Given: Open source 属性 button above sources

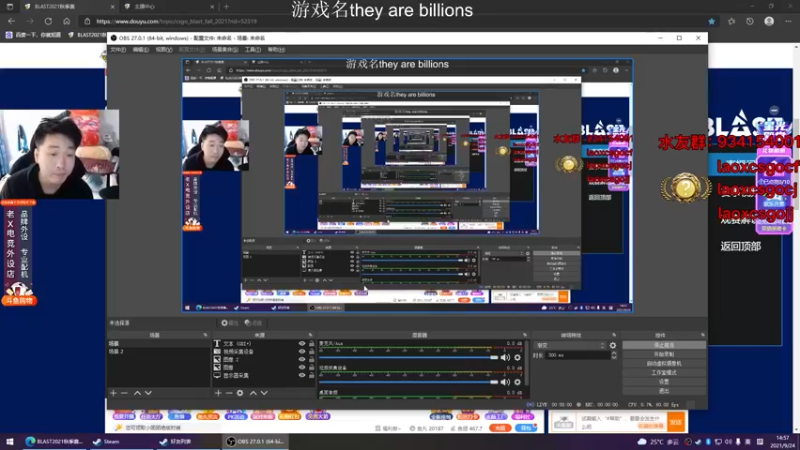Looking at the screenshot, I should coord(230,323).
